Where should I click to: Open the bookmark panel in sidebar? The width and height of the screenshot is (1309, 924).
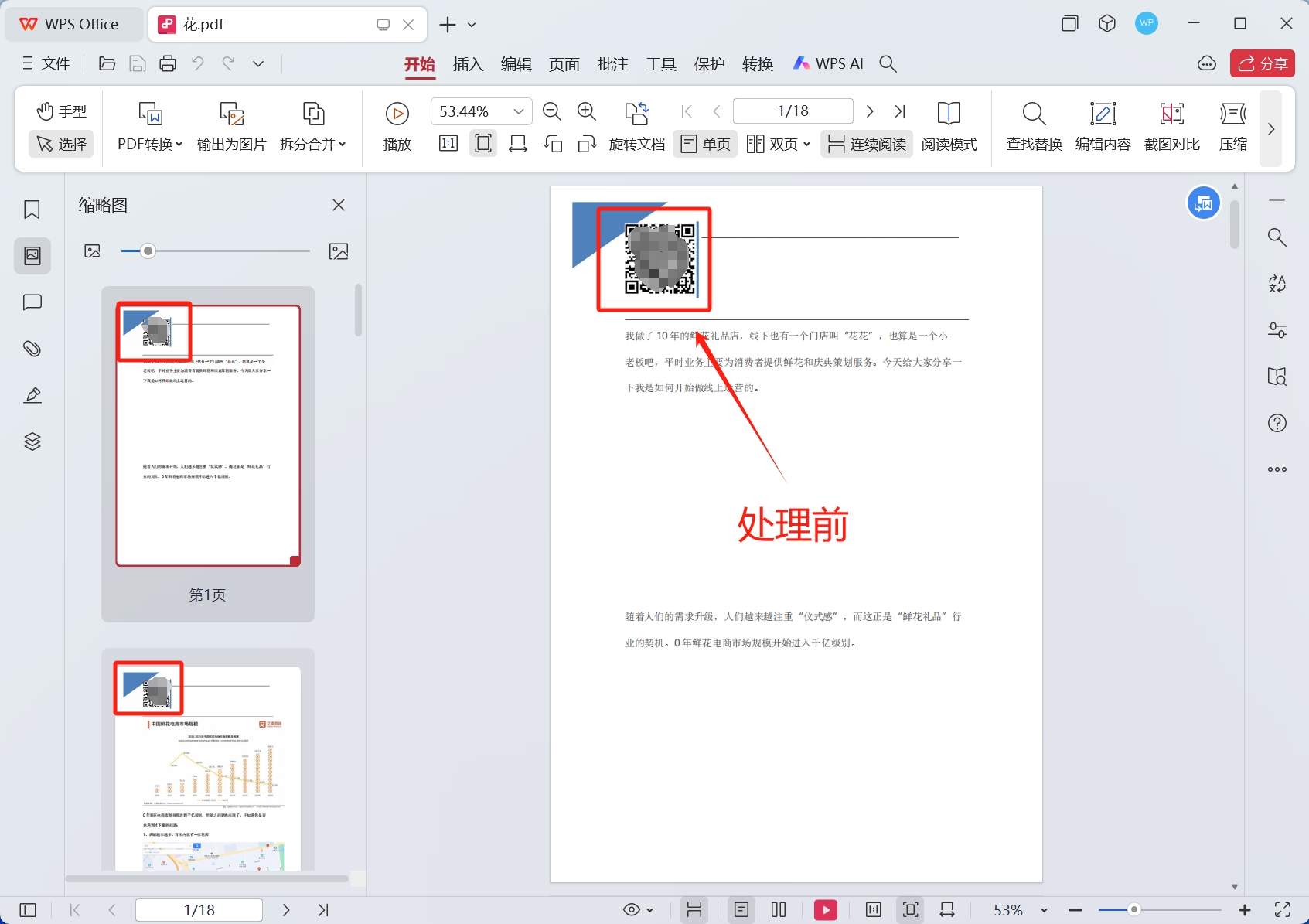click(x=32, y=210)
